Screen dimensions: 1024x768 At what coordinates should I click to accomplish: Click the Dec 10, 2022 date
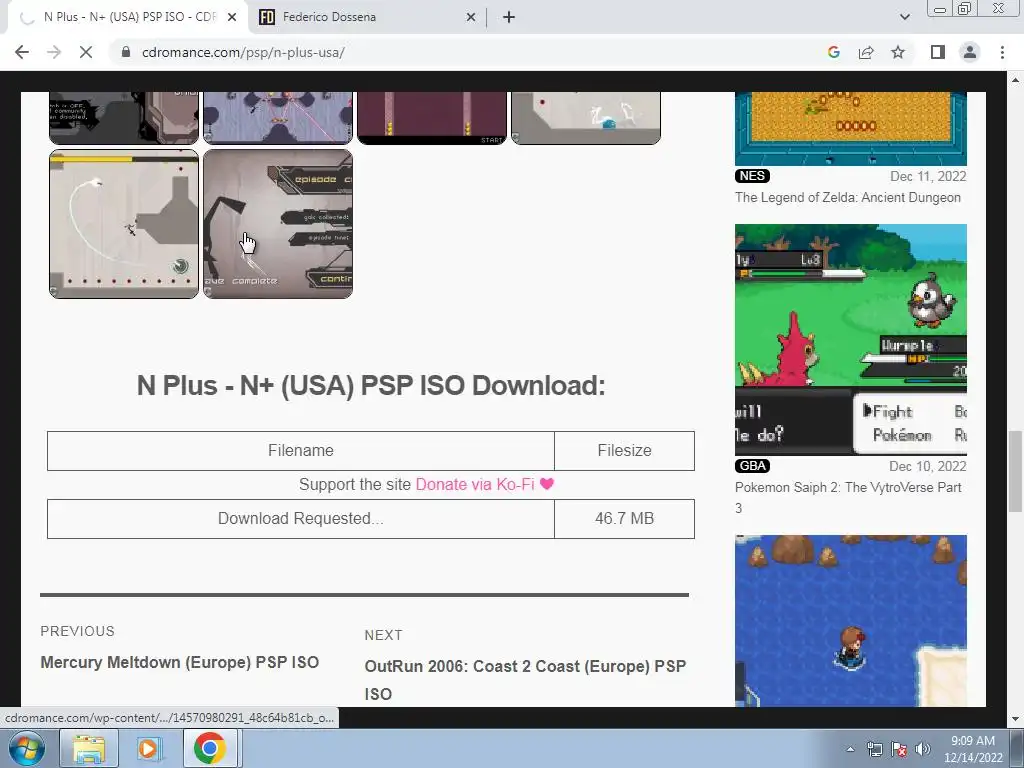click(x=928, y=466)
